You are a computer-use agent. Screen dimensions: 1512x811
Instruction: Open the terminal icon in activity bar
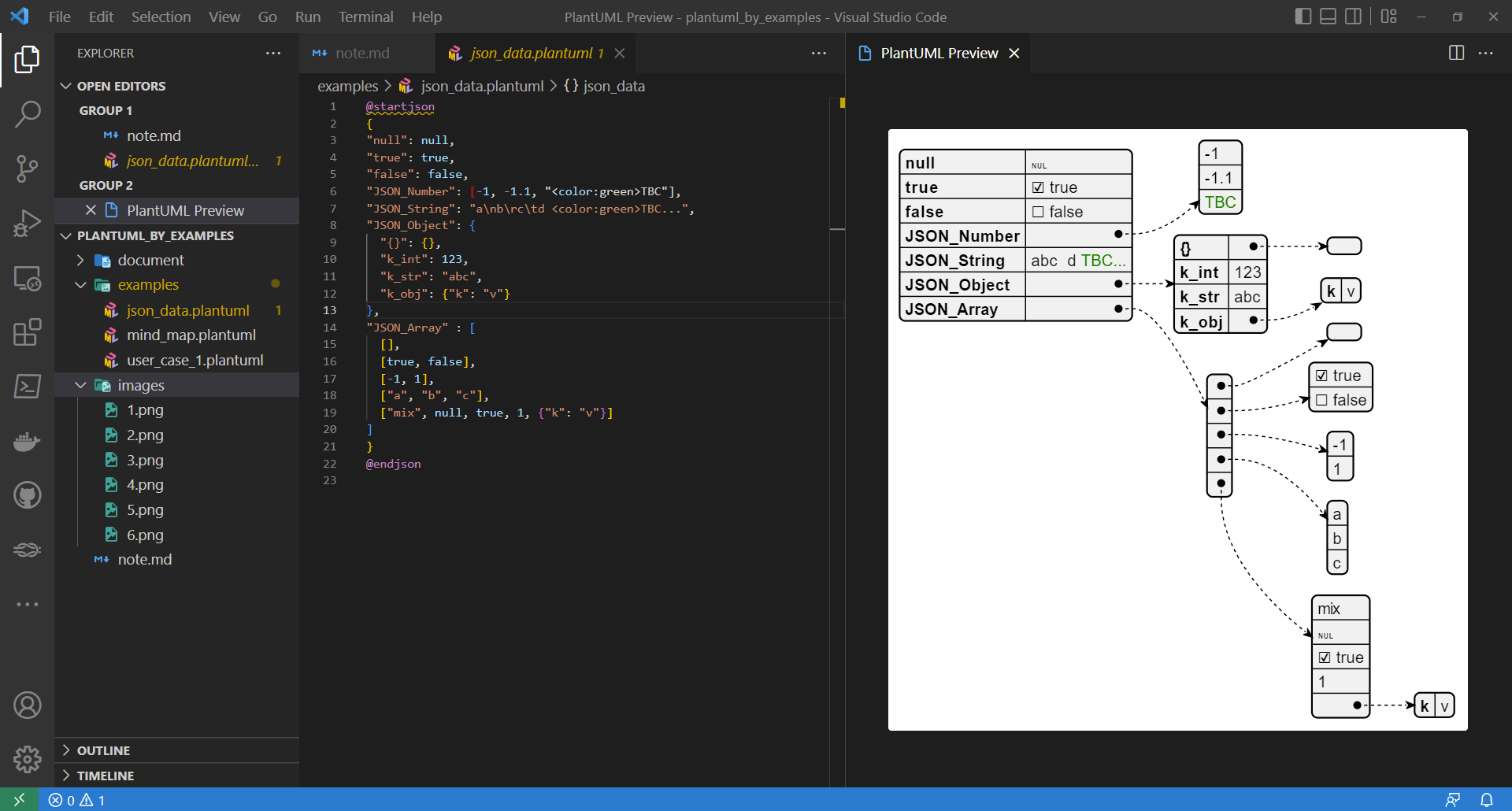[27, 387]
